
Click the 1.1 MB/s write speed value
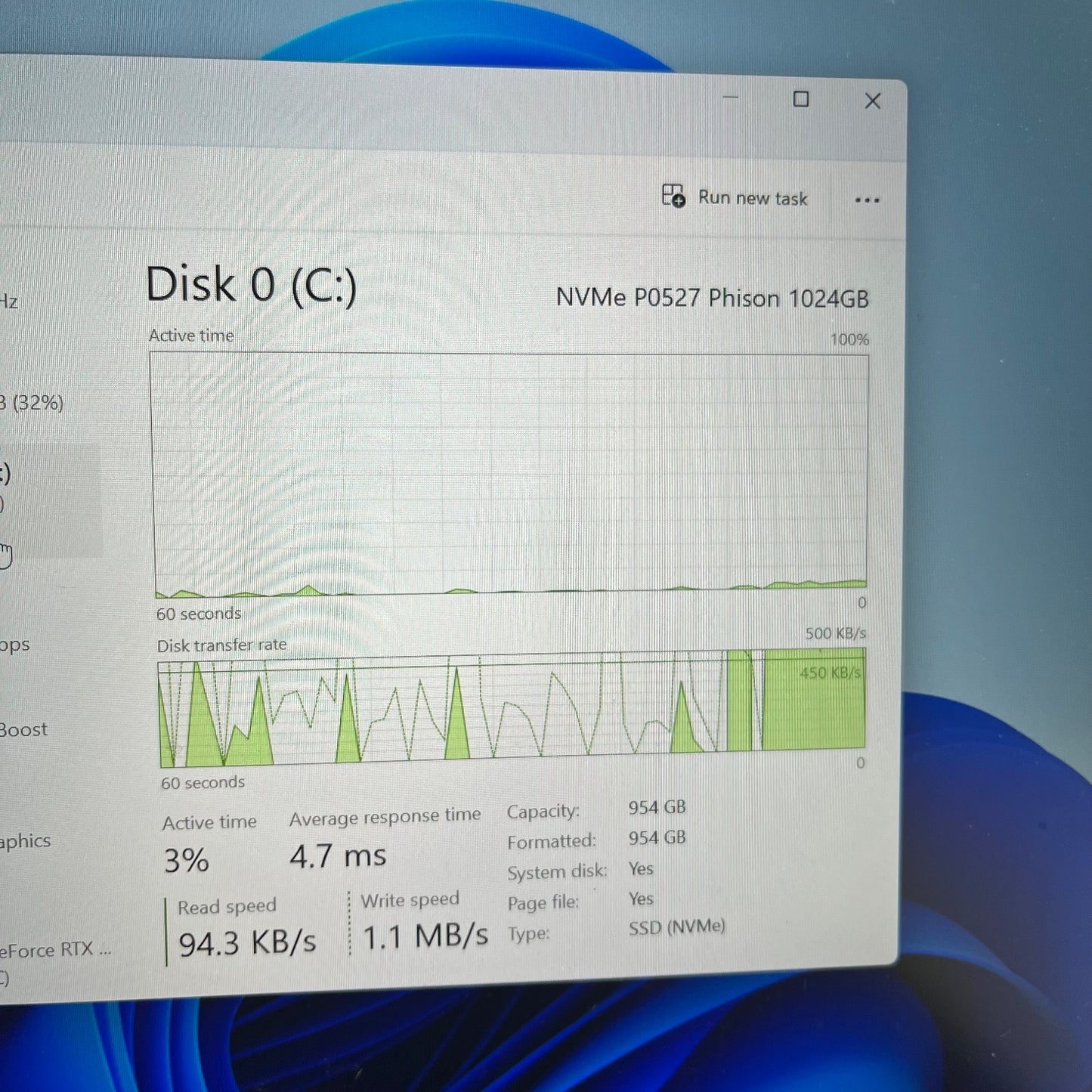click(x=425, y=936)
